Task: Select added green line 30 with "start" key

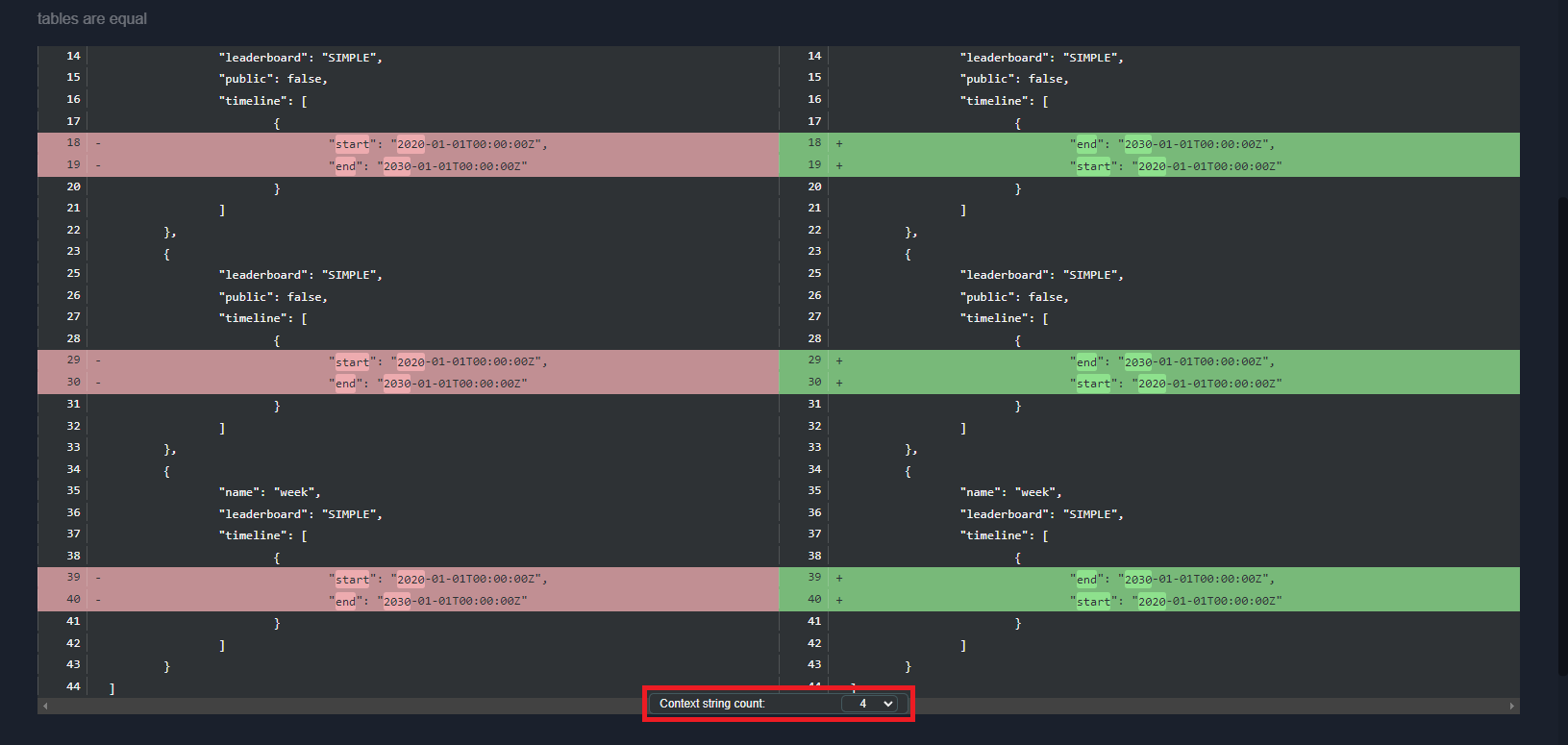Action: point(1149,383)
